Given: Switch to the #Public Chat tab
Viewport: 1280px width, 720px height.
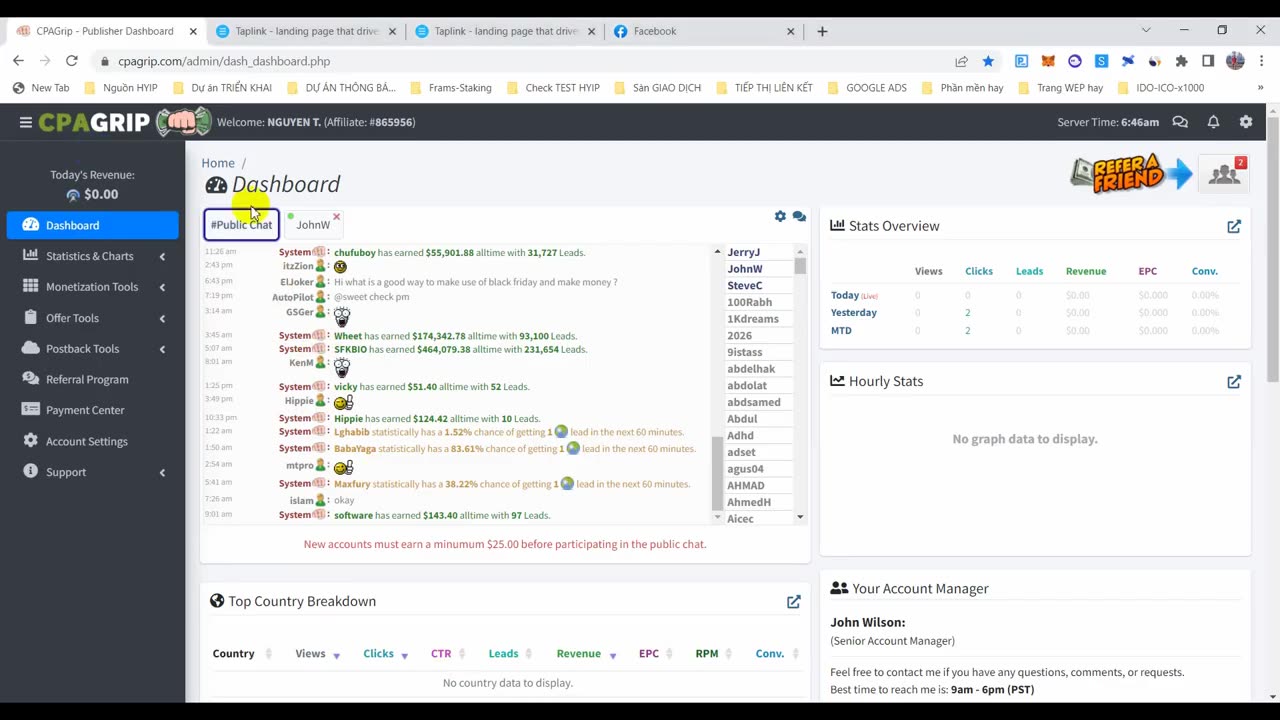Looking at the screenshot, I should click(241, 225).
